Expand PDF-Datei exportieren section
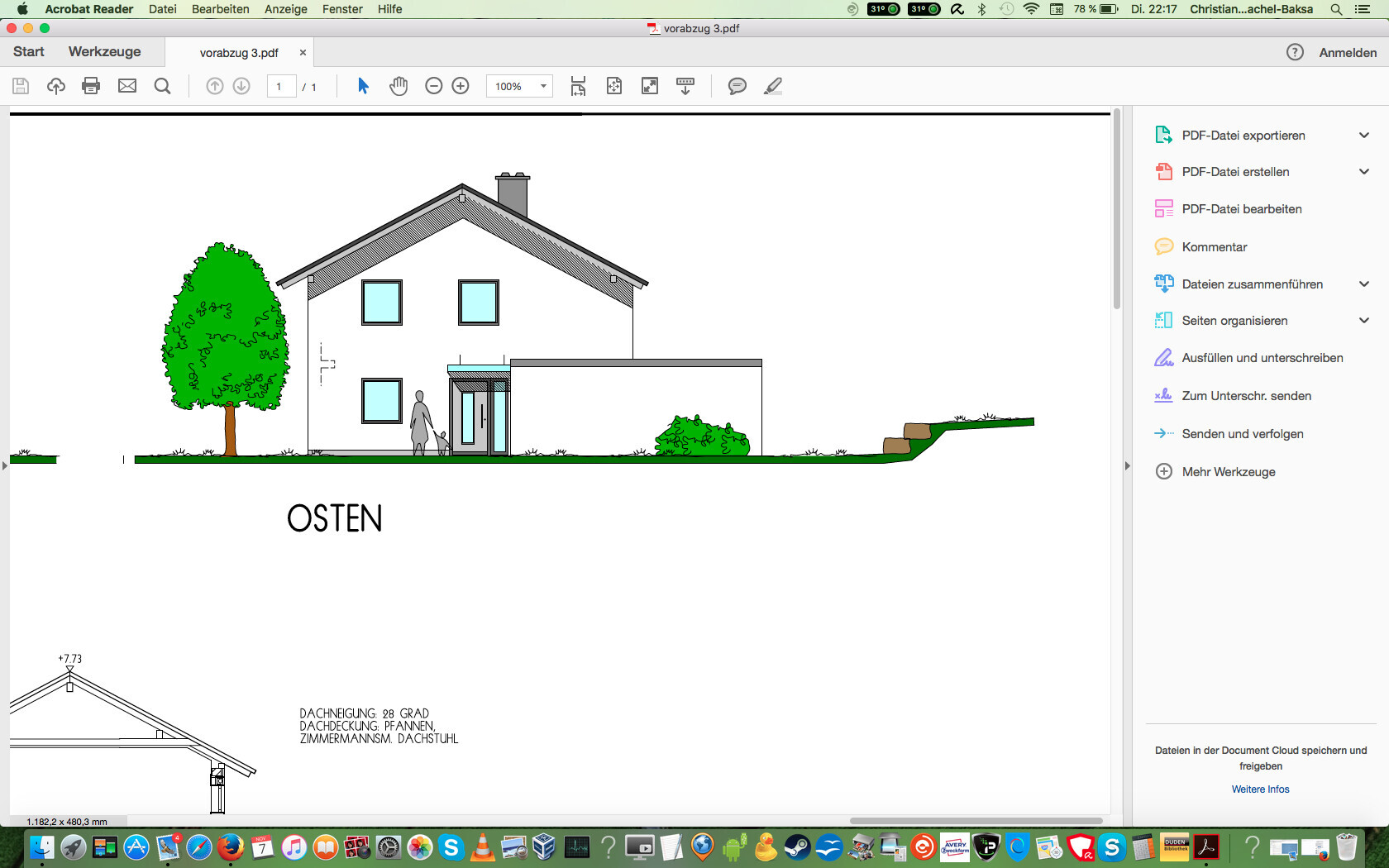The width and height of the screenshot is (1389, 868). (1363, 136)
